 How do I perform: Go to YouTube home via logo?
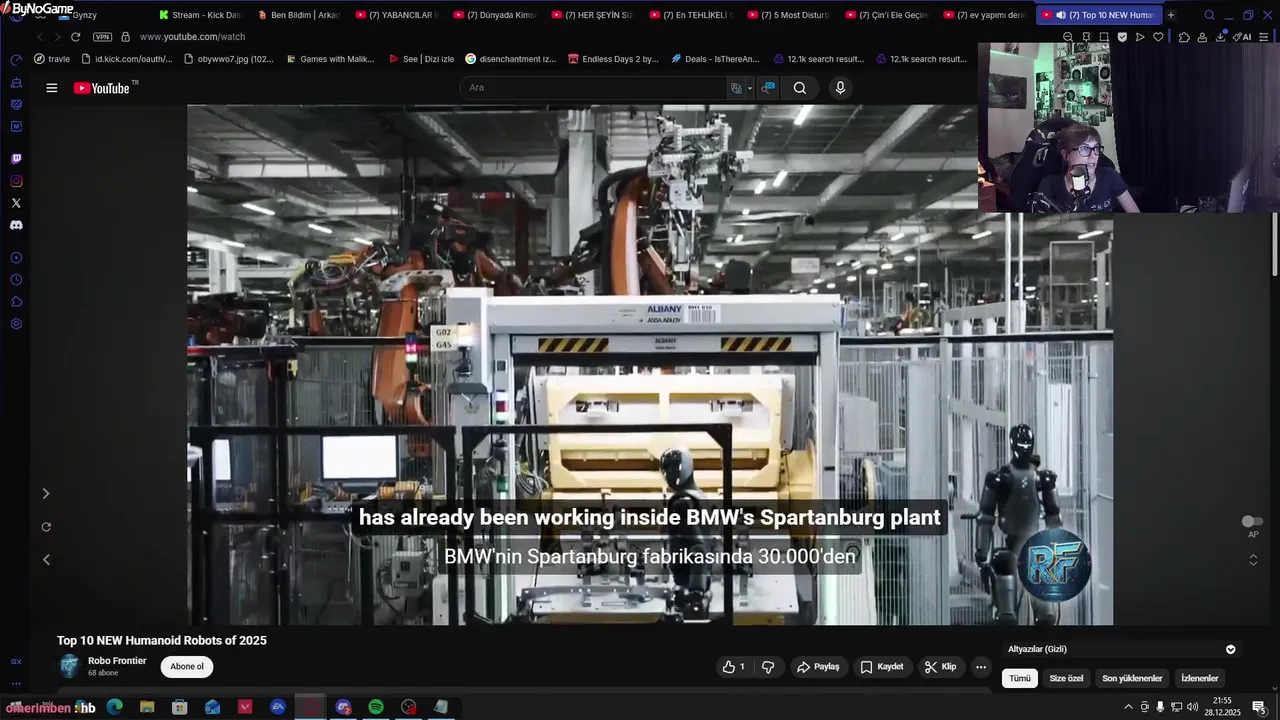(101, 88)
